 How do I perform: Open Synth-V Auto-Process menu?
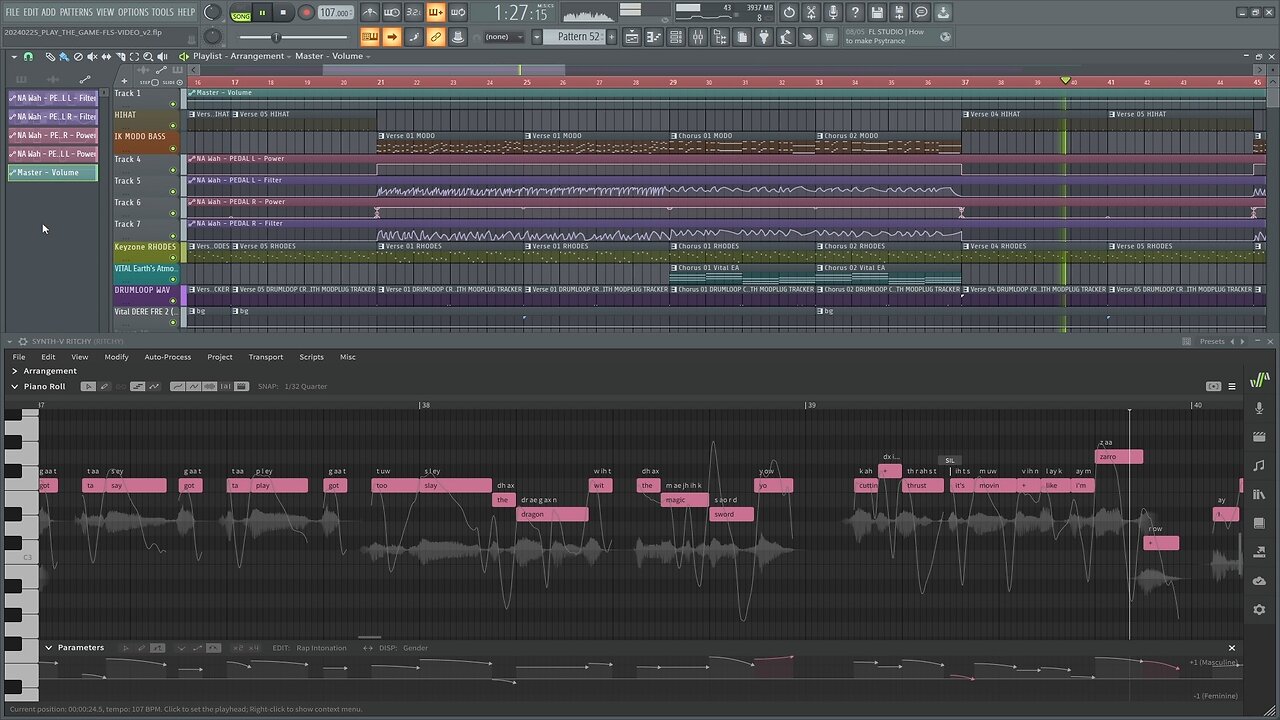tap(167, 357)
